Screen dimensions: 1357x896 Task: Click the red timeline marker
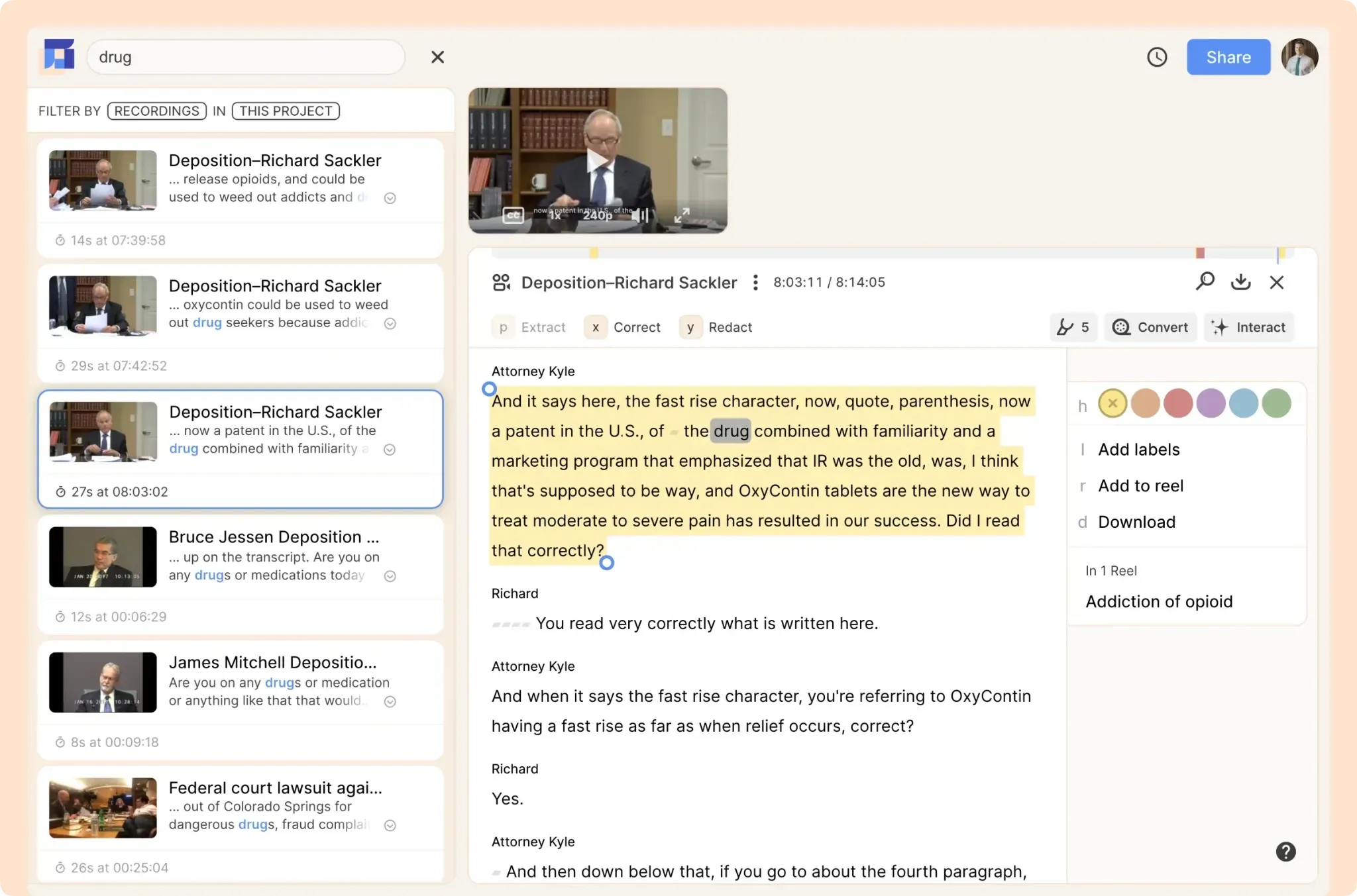pyautogui.click(x=1200, y=253)
